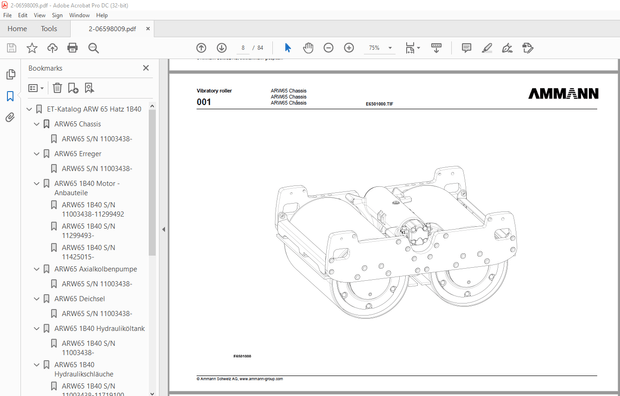The height and width of the screenshot is (396, 620).
Task: Switch to the Home tab
Action: pos(17,28)
